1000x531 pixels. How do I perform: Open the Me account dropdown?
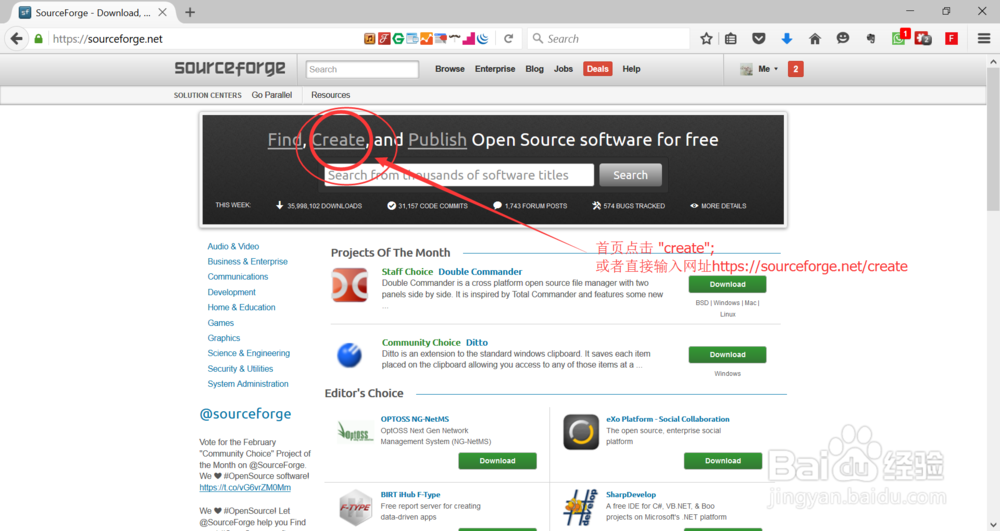coord(759,69)
